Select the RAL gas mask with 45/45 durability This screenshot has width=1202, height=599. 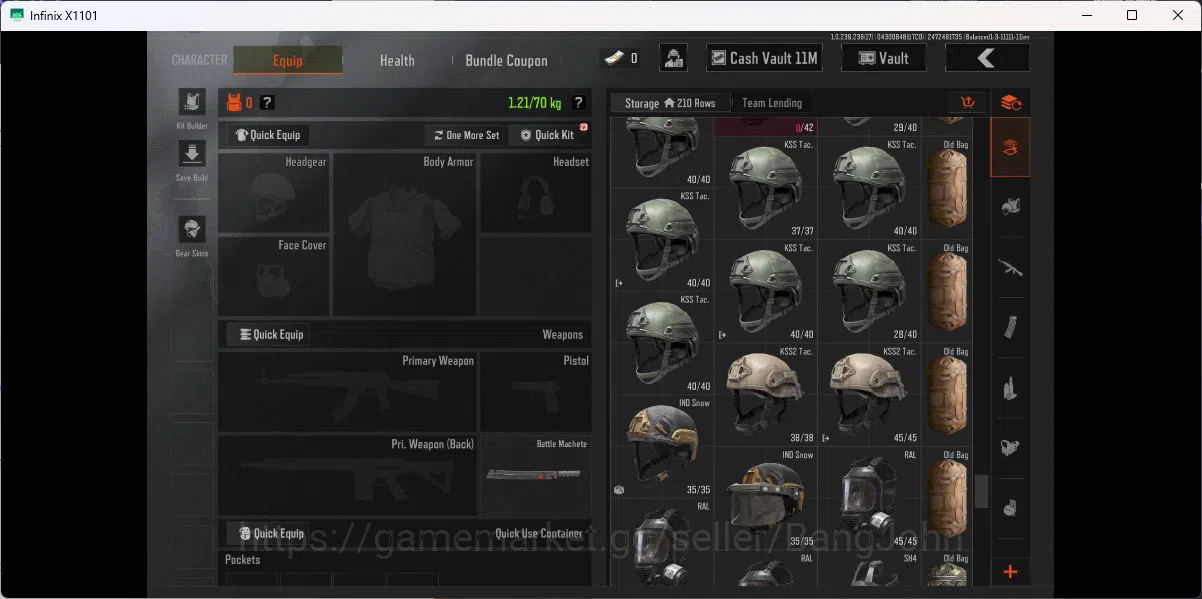coord(869,499)
